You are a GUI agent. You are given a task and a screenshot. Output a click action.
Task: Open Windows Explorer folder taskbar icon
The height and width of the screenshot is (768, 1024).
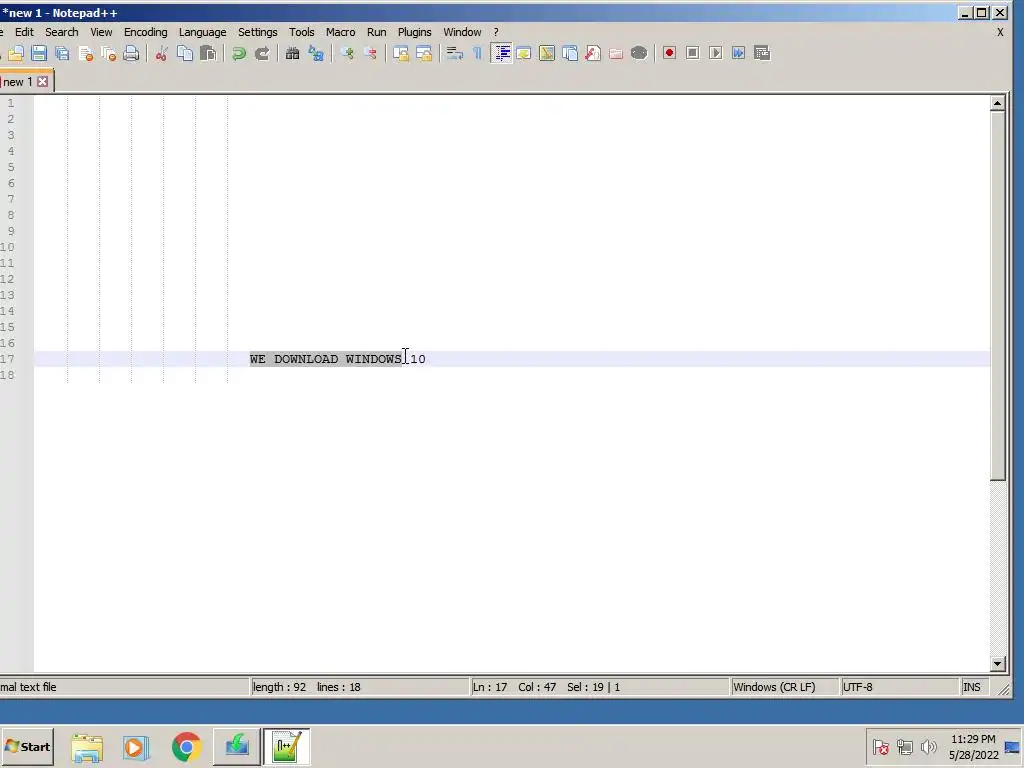click(87, 747)
